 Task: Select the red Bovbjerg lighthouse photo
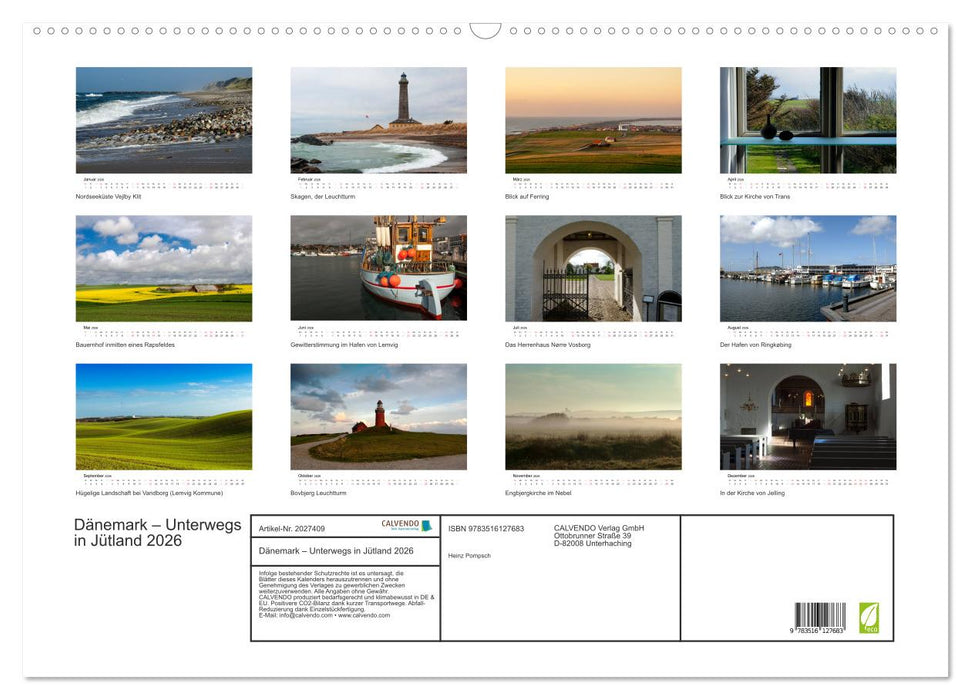(x=378, y=416)
